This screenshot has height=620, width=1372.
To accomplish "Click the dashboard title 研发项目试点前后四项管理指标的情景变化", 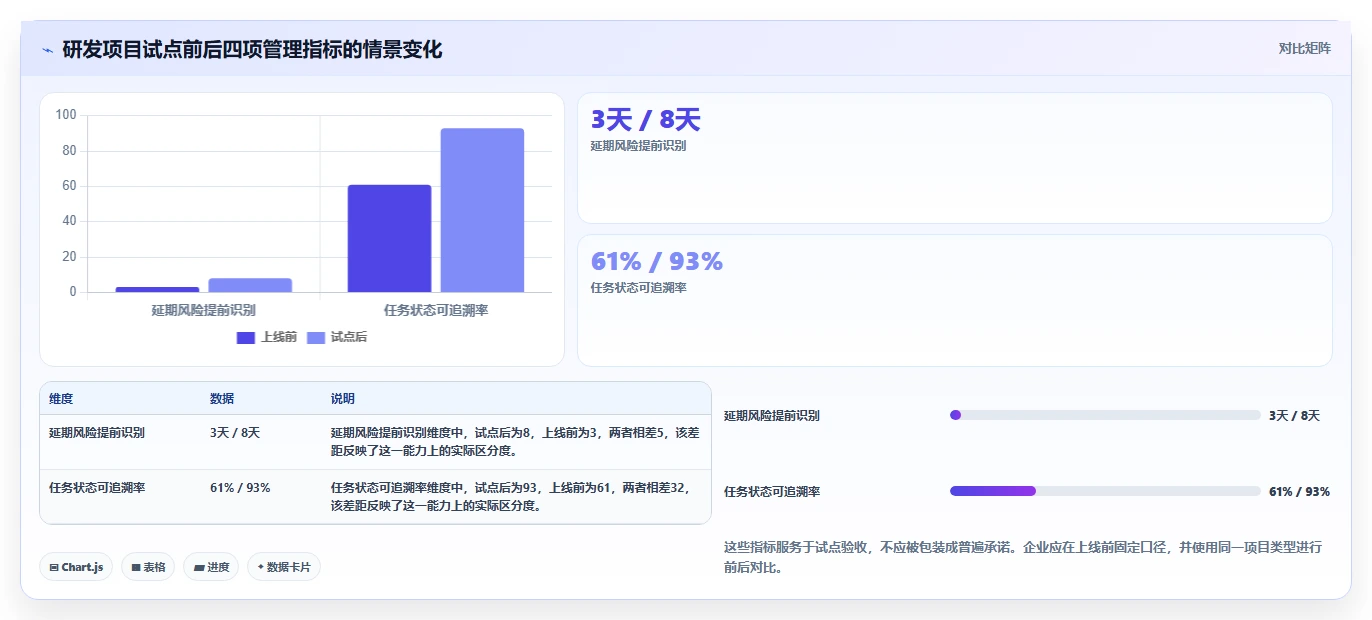I will 252,49.
